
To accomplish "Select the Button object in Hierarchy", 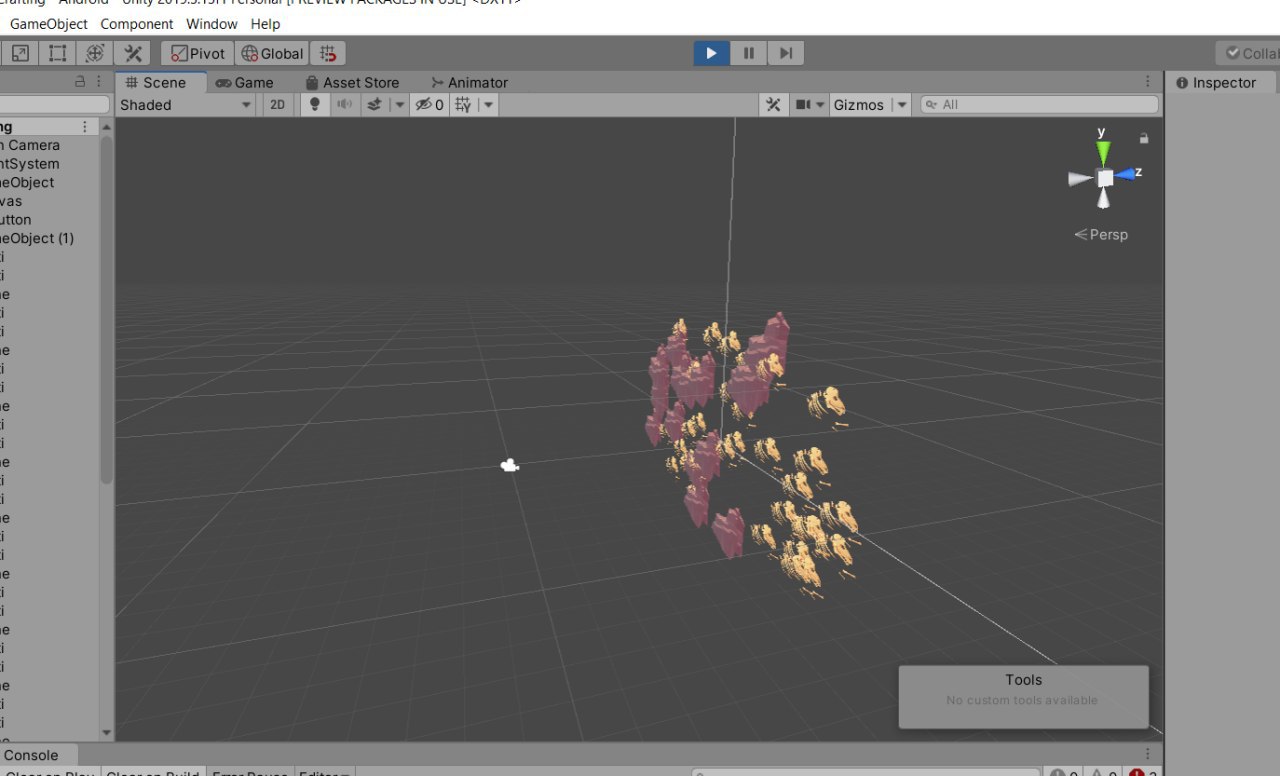I will coord(16,220).
